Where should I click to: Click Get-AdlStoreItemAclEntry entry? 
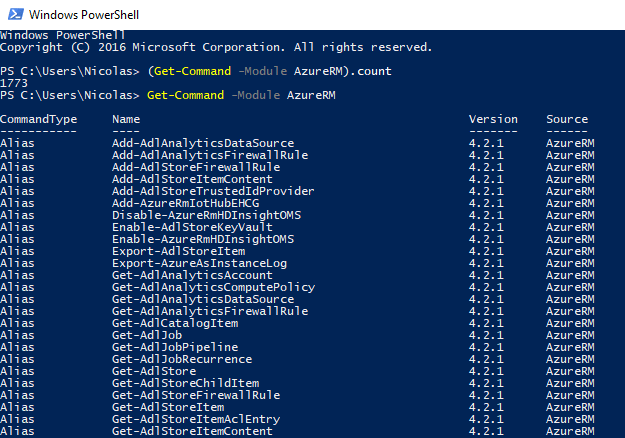pyautogui.click(x=196, y=419)
